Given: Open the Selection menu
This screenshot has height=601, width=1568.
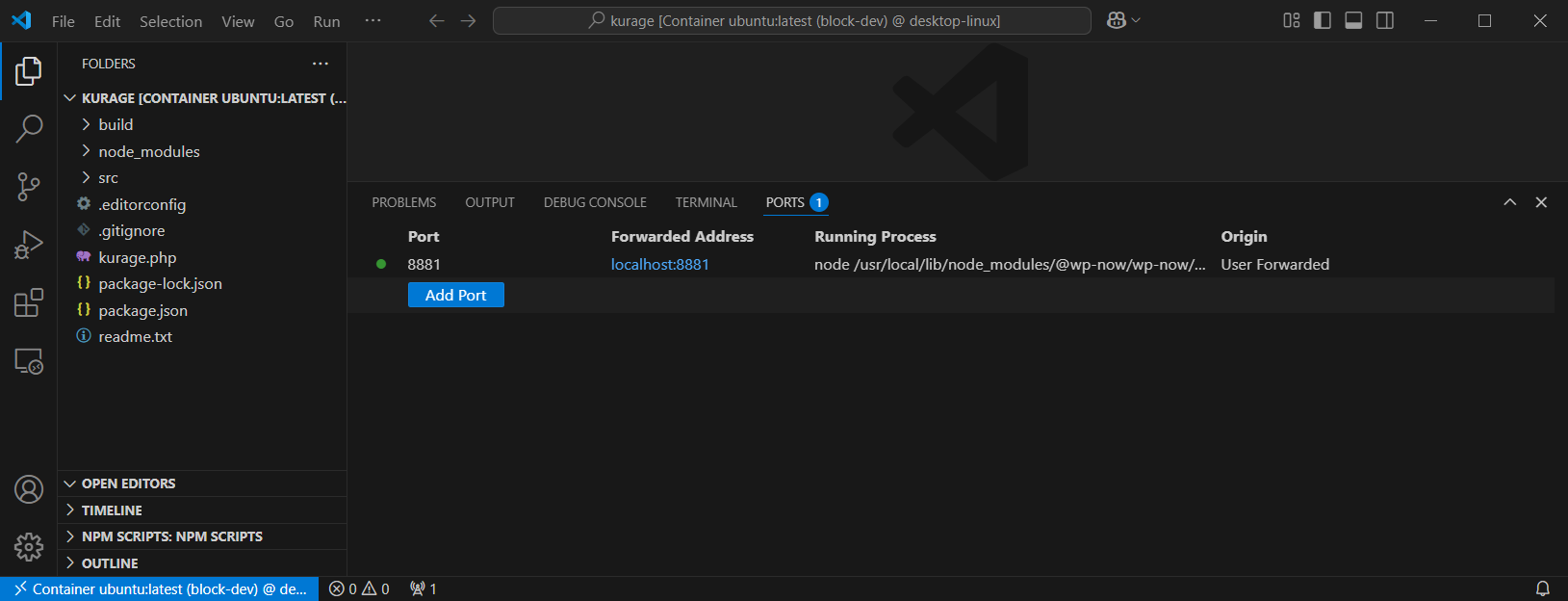Looking at the screenshot, I should [170, 21].
